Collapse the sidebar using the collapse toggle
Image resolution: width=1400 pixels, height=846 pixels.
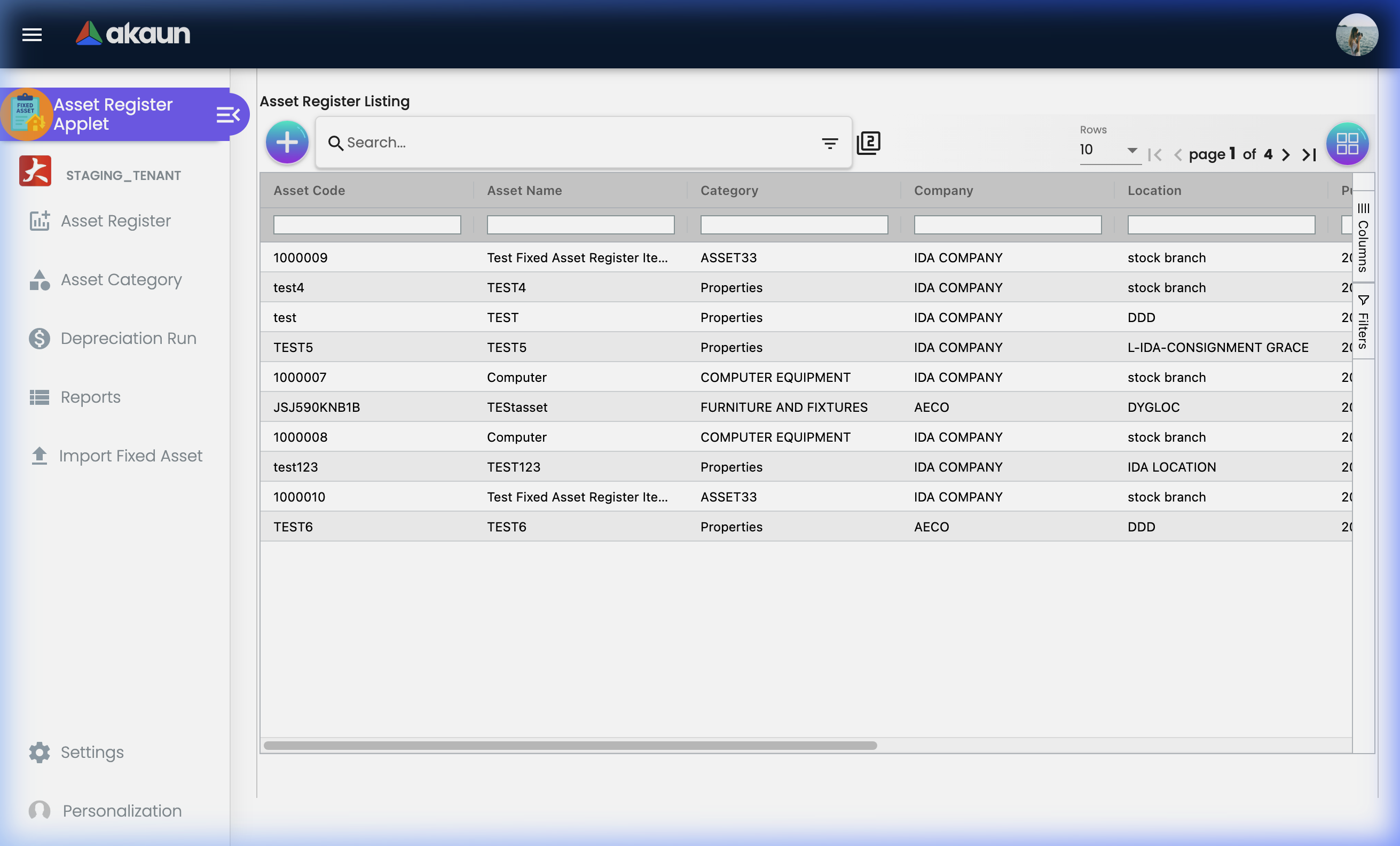click(x=227, y=114)
